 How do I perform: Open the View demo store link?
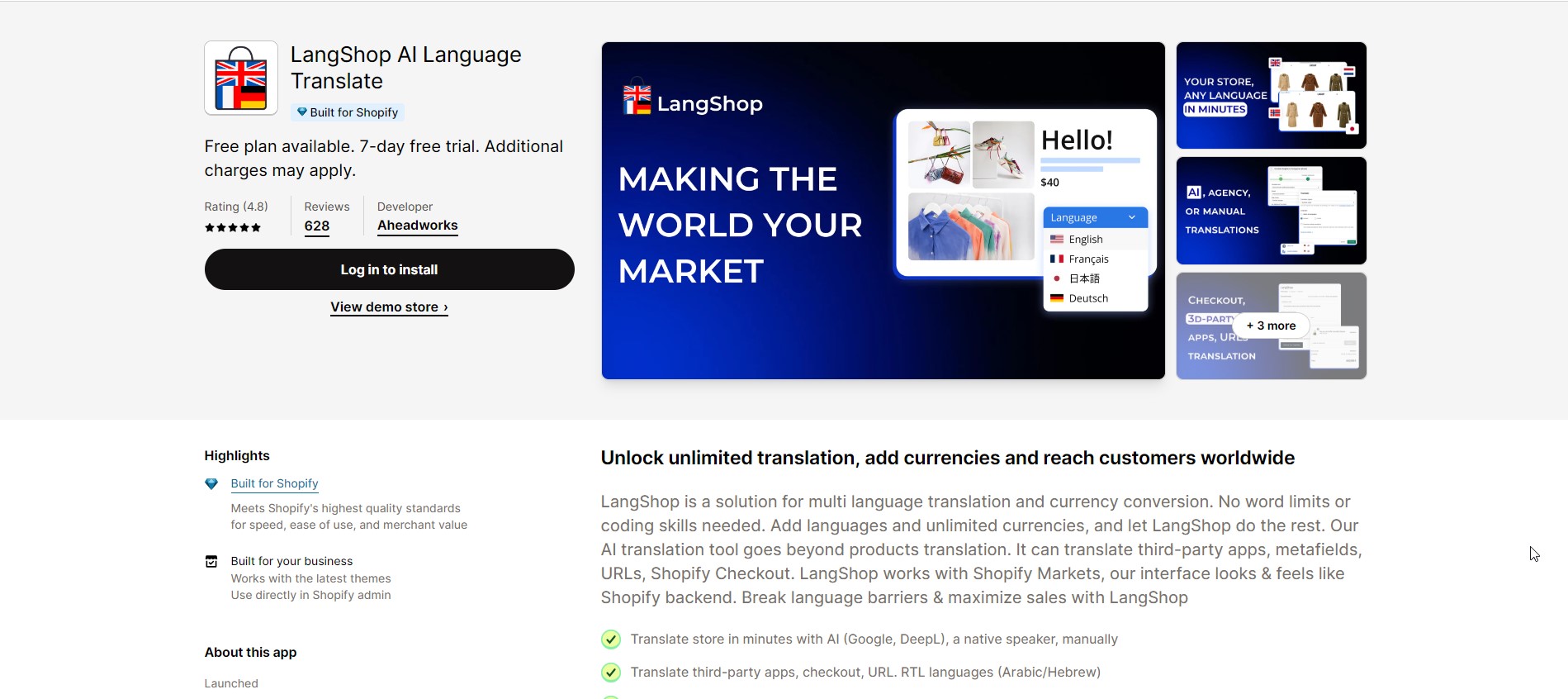390,307
